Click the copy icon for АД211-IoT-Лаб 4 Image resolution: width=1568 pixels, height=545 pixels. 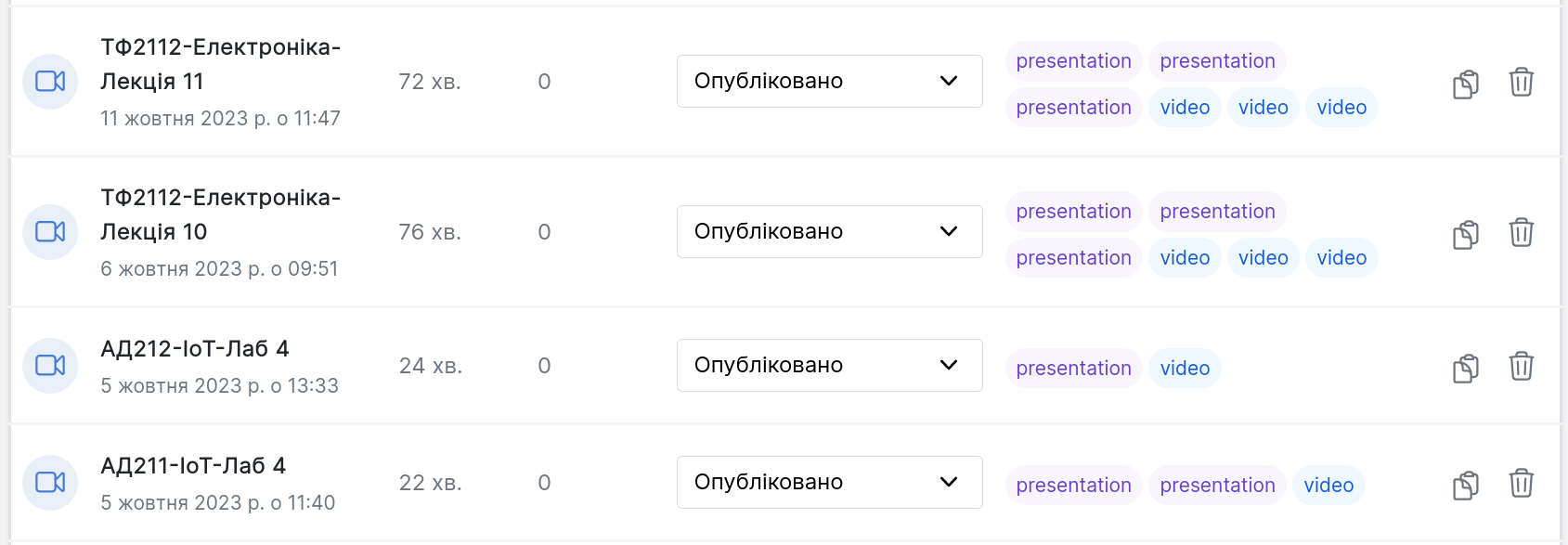pos(1464,484)
